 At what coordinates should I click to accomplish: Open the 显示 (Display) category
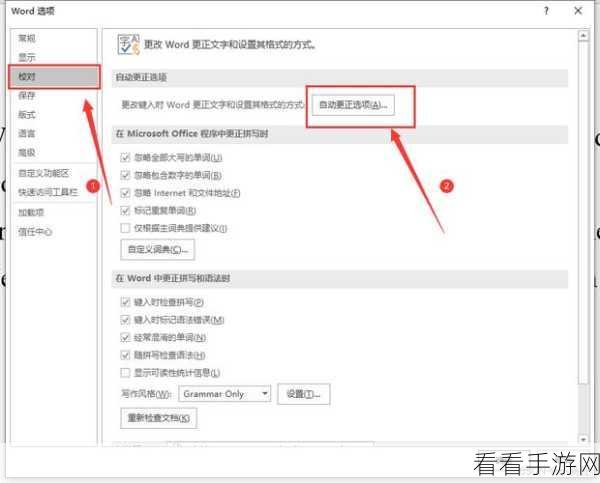click(27, 57)
